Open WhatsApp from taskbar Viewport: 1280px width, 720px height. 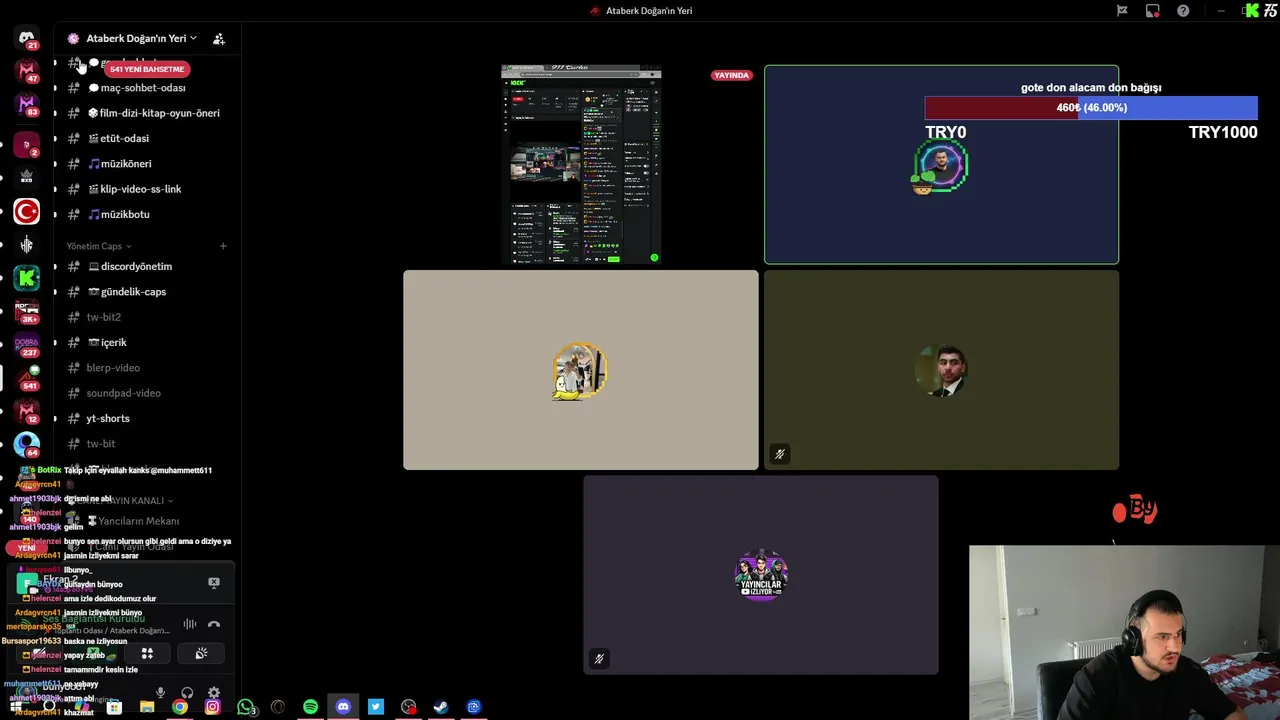click(x=245, y=707)
